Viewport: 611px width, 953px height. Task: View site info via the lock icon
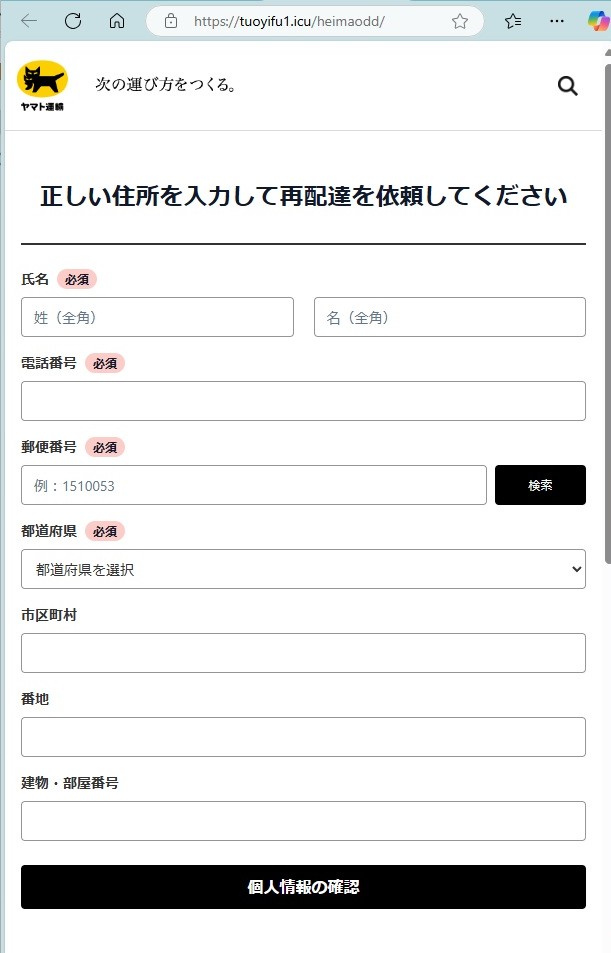click(x=171, y=21)
